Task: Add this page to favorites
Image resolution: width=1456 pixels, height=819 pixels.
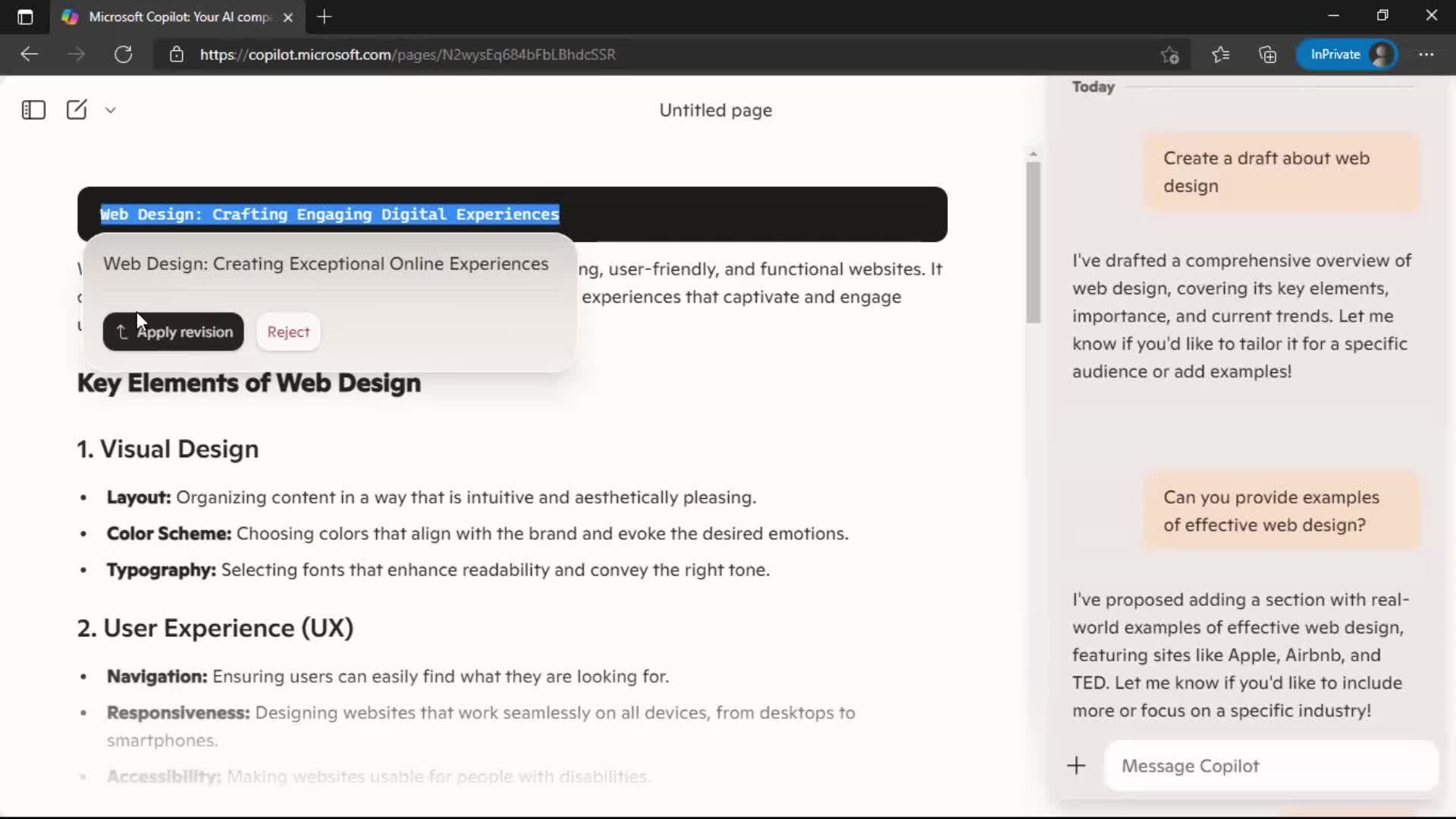Action: click(x=1170, y=55)
